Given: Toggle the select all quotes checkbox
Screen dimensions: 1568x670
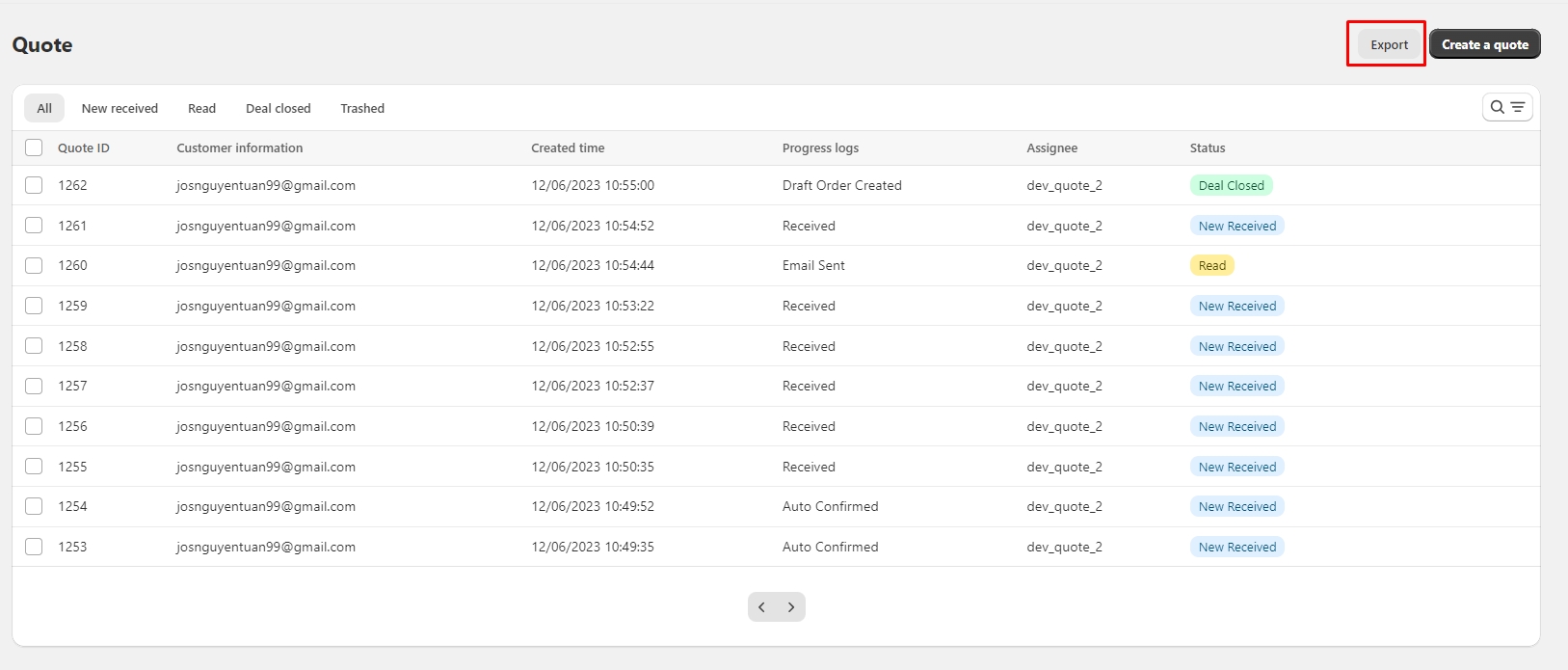Looking at the screenshot, I should coord(34,147).
